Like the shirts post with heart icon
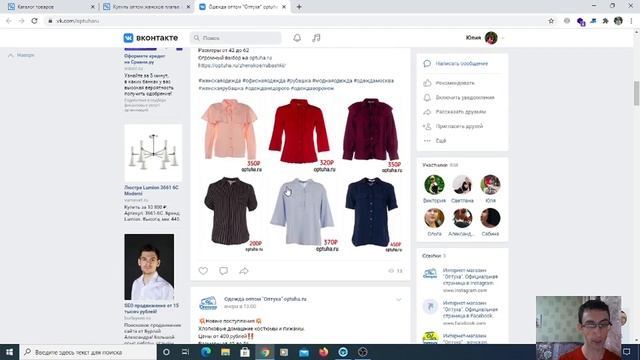Image resolution: width=640 pixels, height=360 pixels. tap(203, 271)
